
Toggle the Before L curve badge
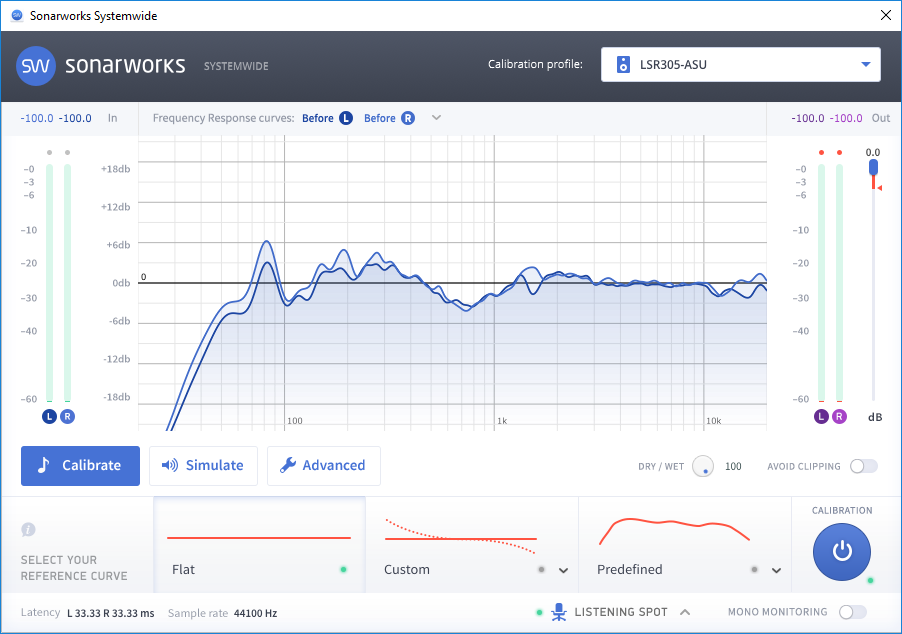(x=346, y=118)
